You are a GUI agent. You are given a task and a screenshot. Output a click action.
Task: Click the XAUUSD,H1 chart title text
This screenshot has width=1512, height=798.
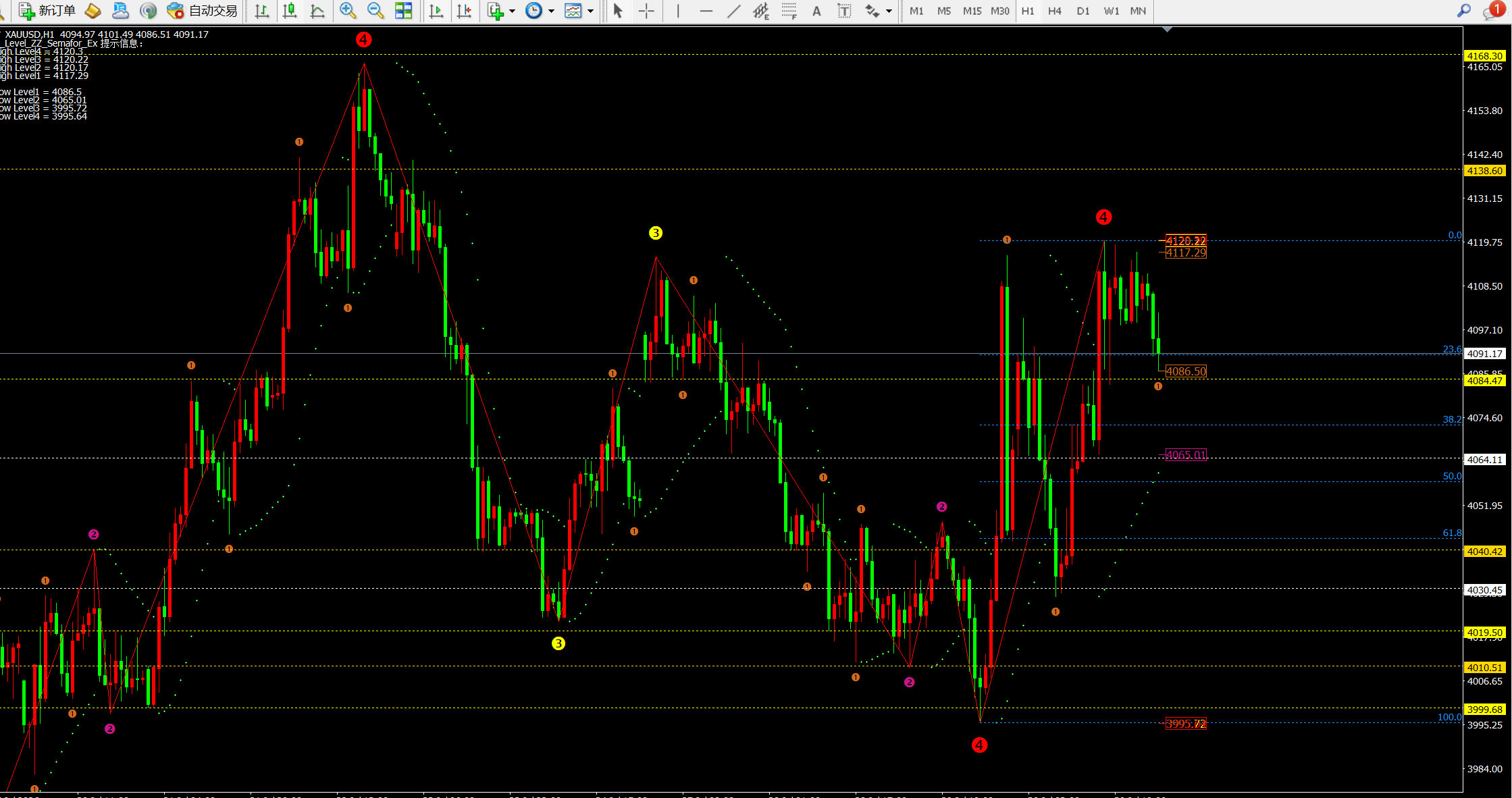point(30,34)
